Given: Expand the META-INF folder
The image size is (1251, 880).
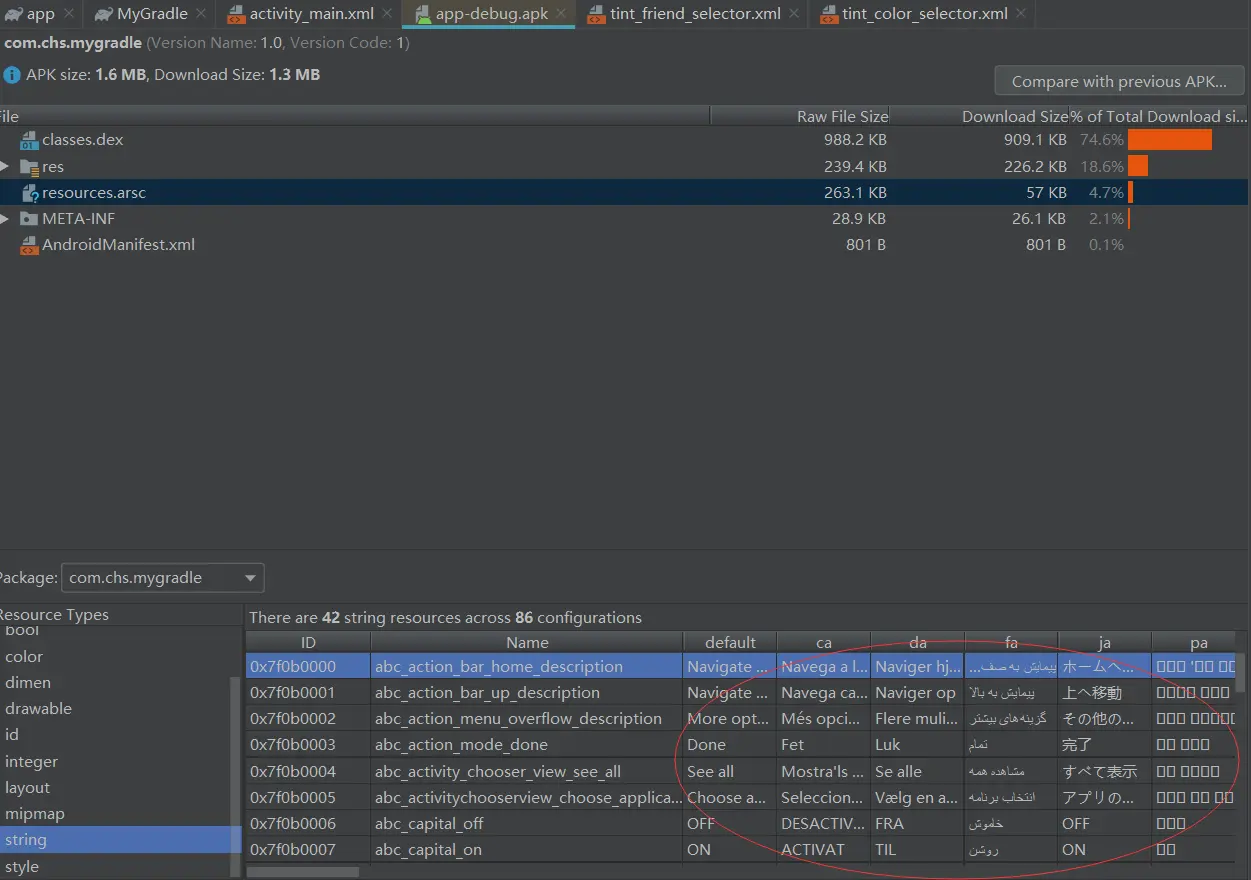Looking at the screenshot, I should tap(5, 218).
